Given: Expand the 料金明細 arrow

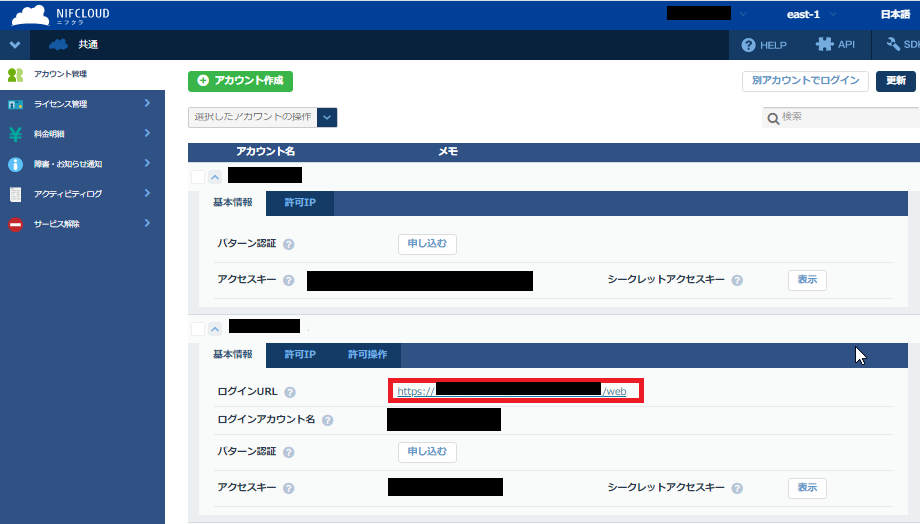Looking at the screenshot, I should pos(147,133).
